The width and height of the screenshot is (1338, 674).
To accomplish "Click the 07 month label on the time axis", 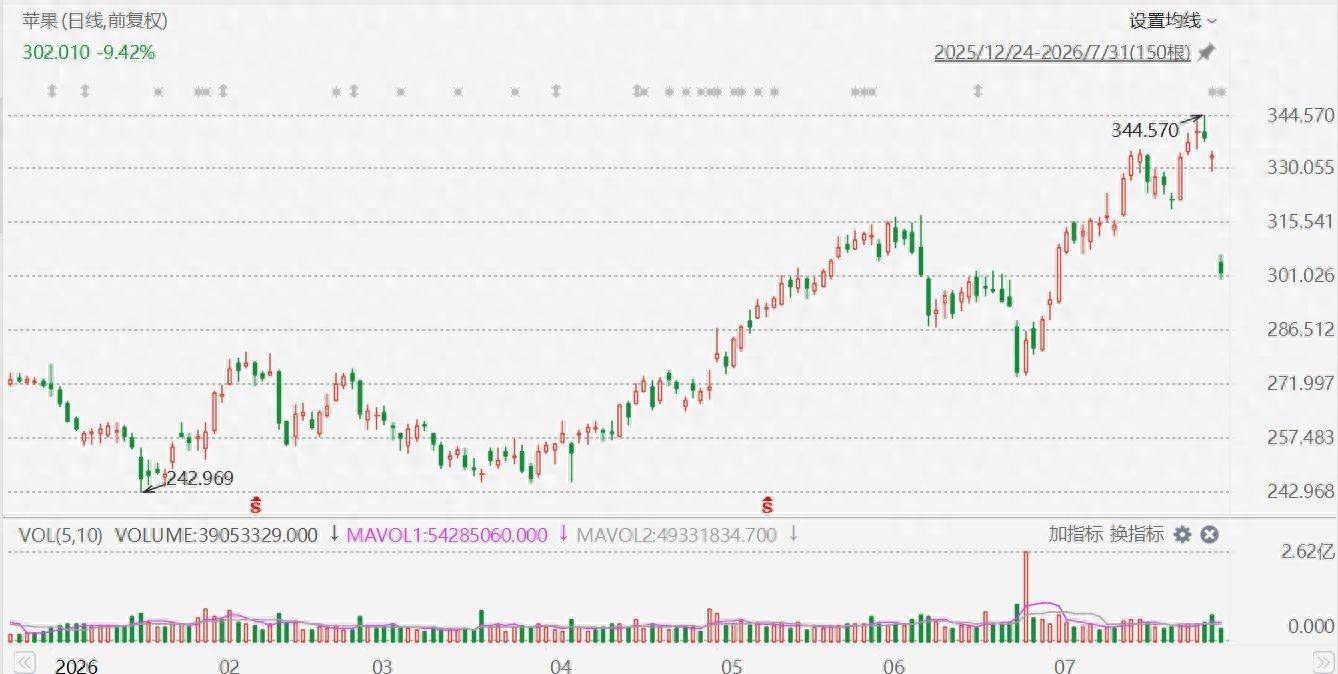I will point(1064,666).
